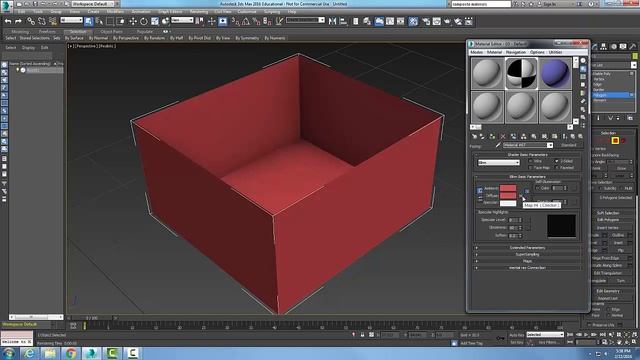Open the Navigation menu in Material Editor
This screenshot has height=360, width=640.
click(516, 52)
